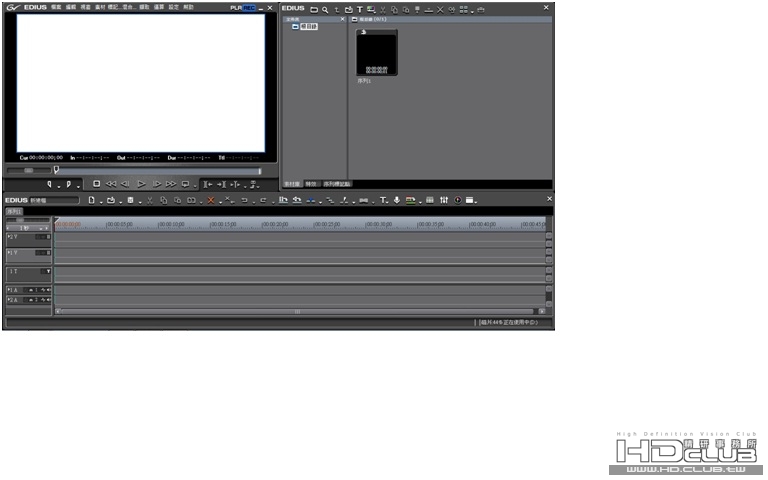Click the tools briefcase icon in bin
The image size is (768, 480).
[x=481, y=10]
